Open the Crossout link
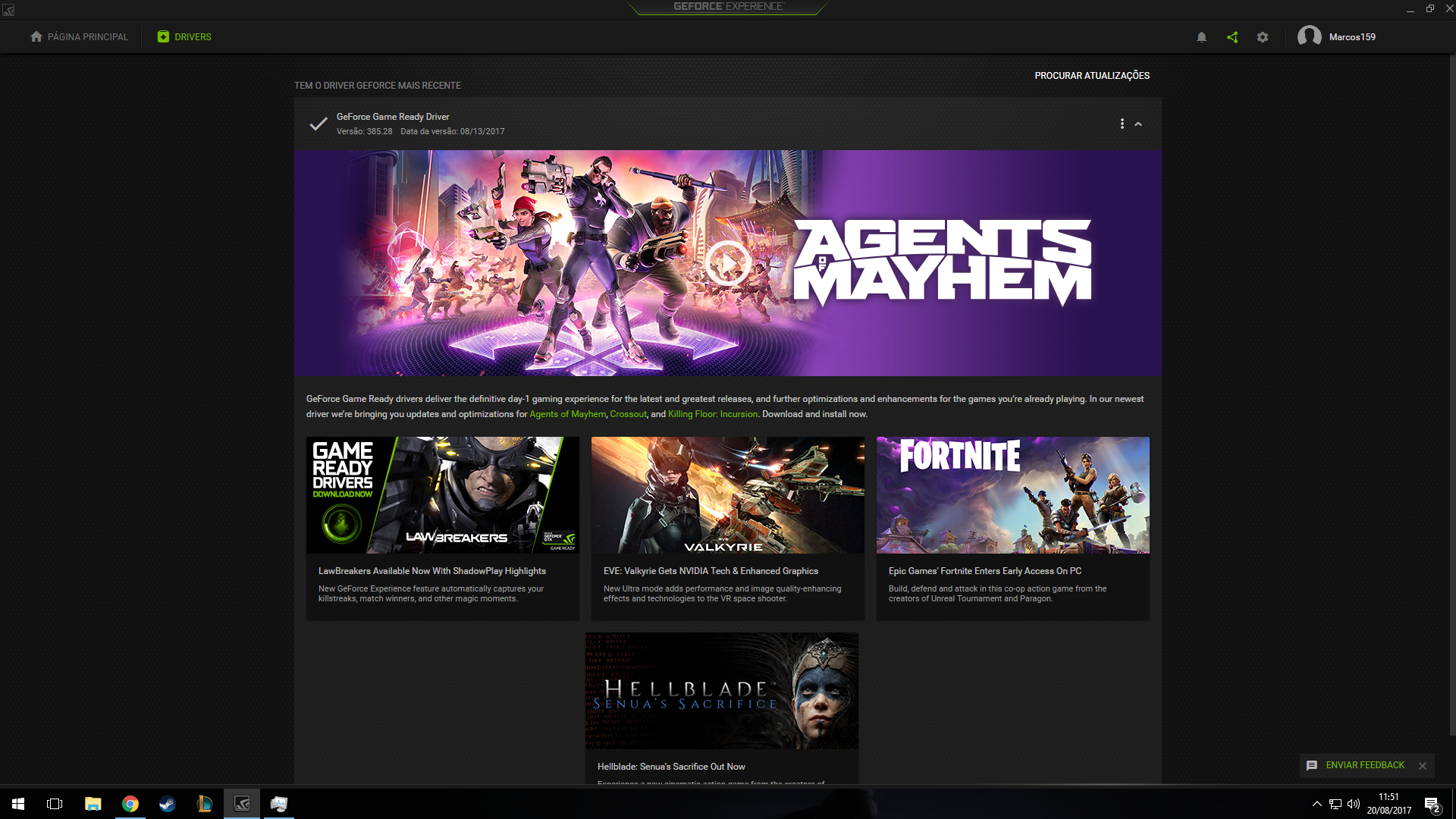The image size is (1456, 819). [x=629, y=414]
